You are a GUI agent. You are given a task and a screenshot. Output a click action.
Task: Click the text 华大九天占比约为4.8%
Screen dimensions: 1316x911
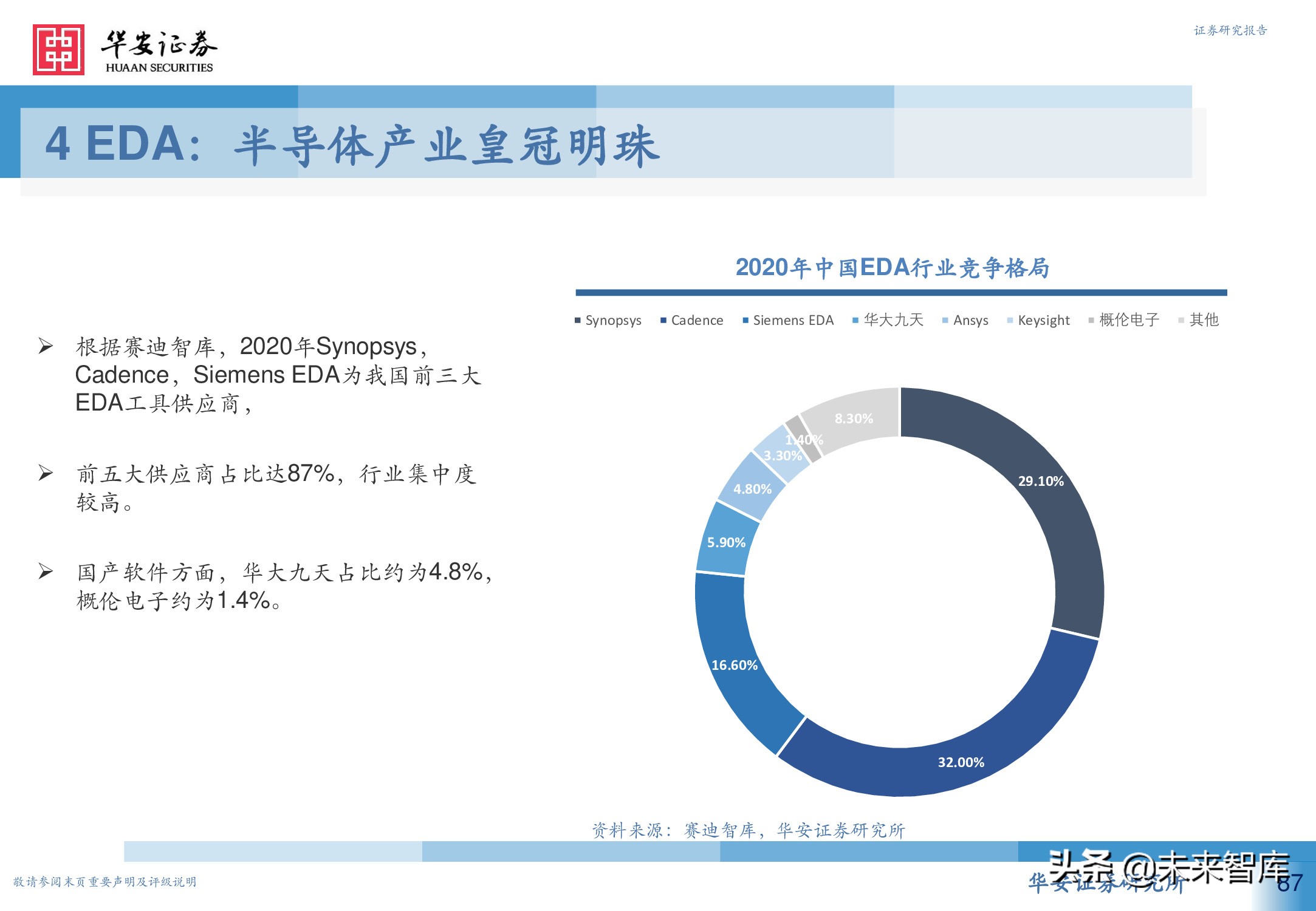click(x=363, y=572)
